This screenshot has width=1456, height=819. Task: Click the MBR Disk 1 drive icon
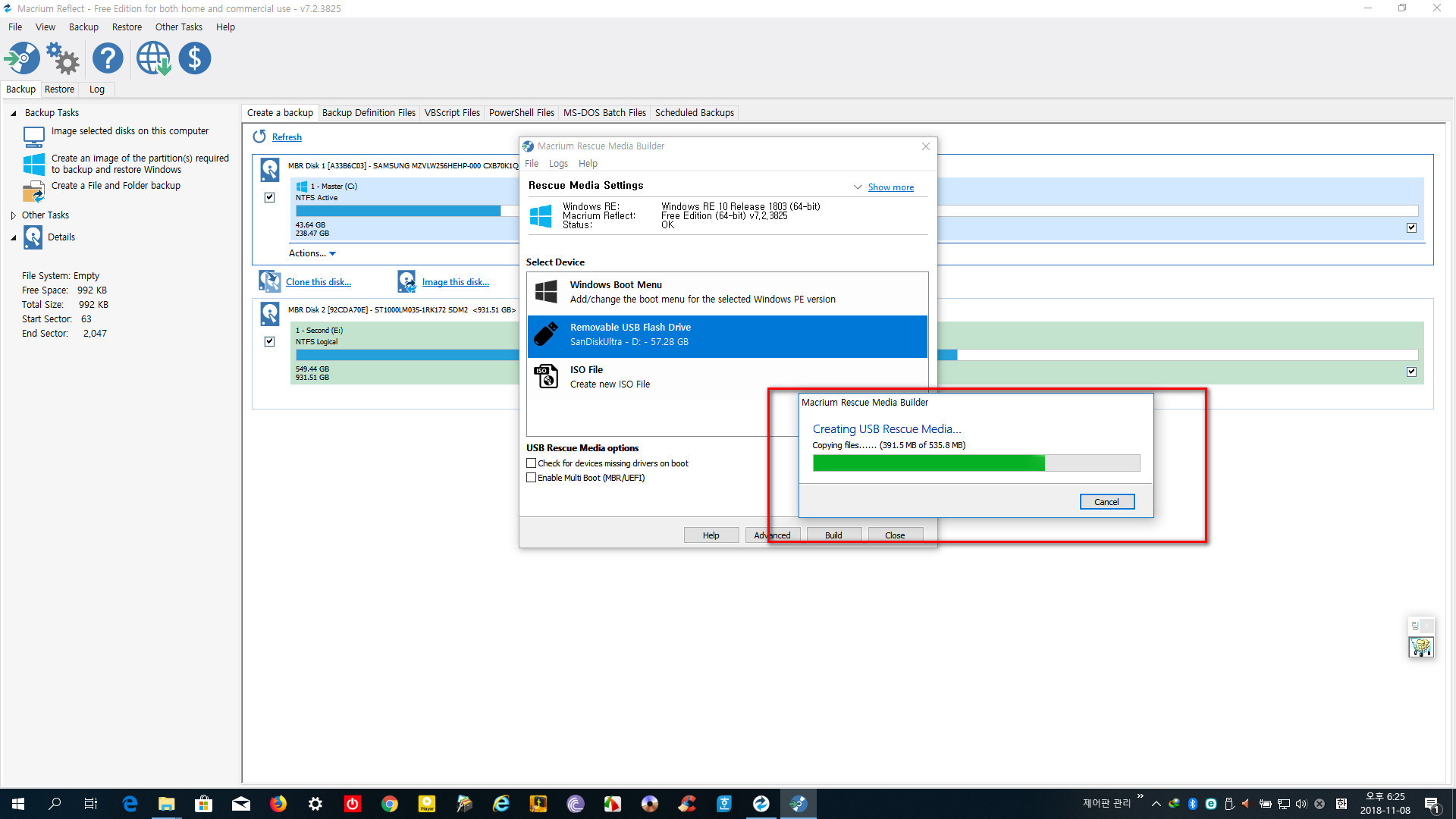click(269, 169)
